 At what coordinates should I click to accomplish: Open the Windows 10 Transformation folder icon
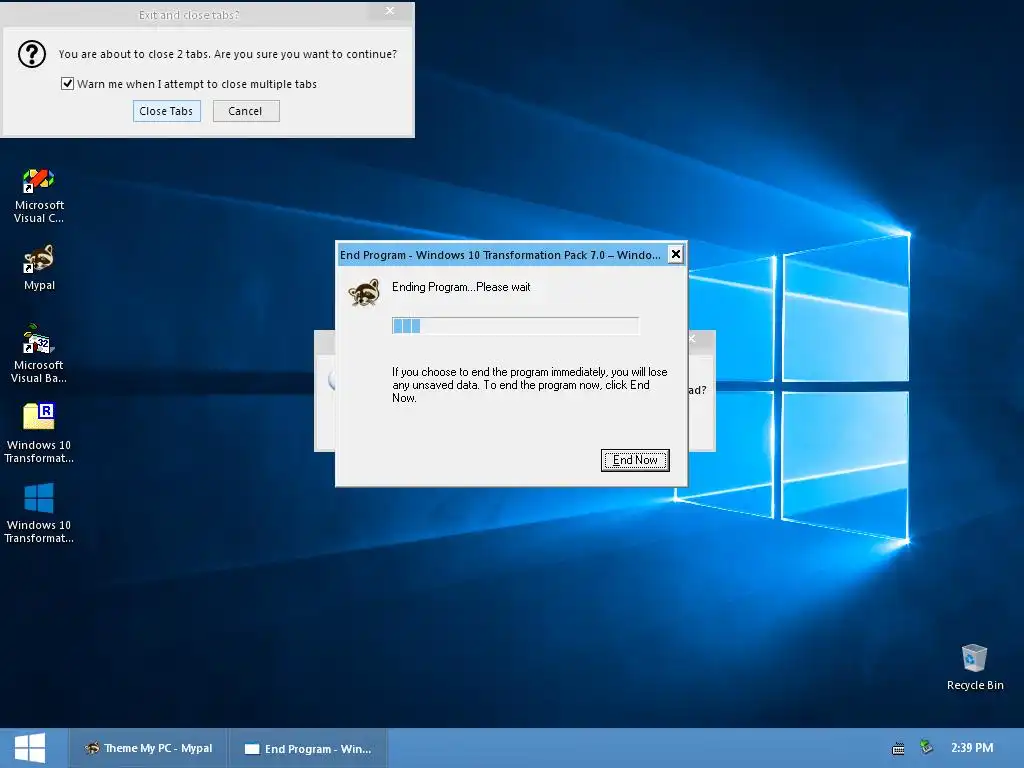pyautogui.click(x=39, y=432)
